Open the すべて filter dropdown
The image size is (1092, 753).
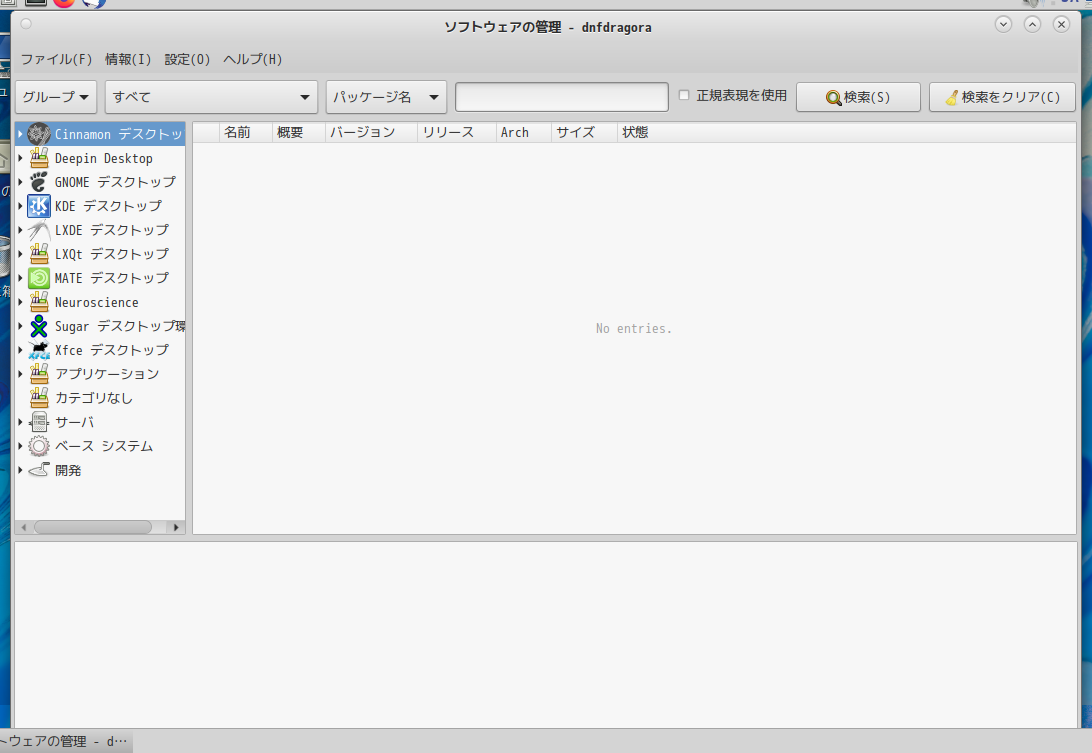[x=211, y=97]
